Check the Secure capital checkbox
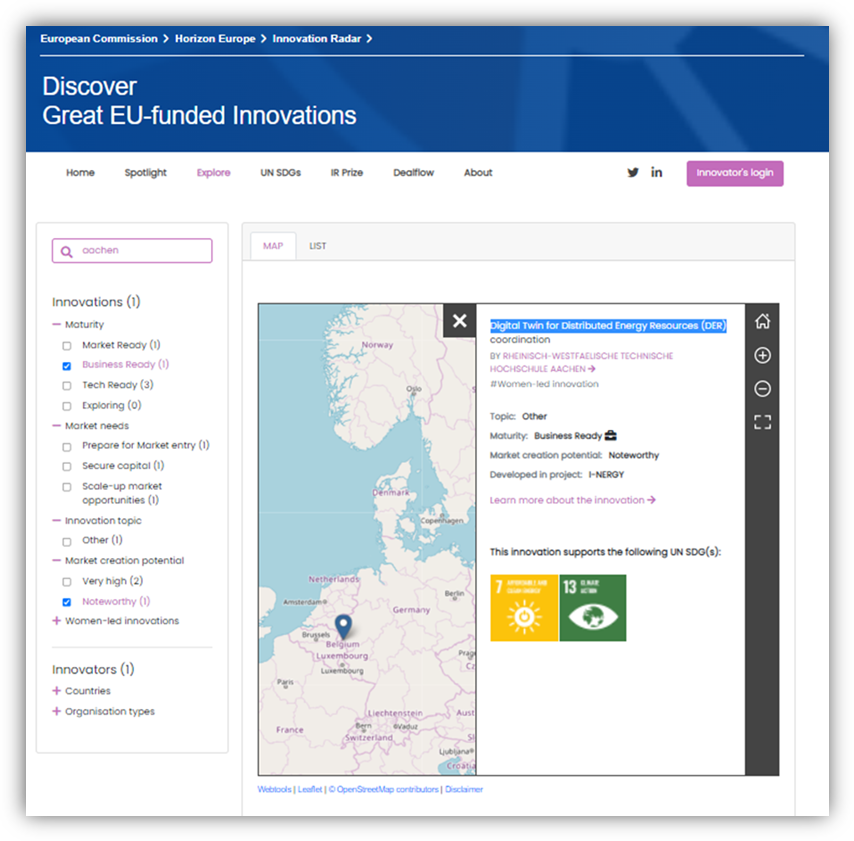The width and height of the screenshot is (854, 841). (x=66, y=467)
